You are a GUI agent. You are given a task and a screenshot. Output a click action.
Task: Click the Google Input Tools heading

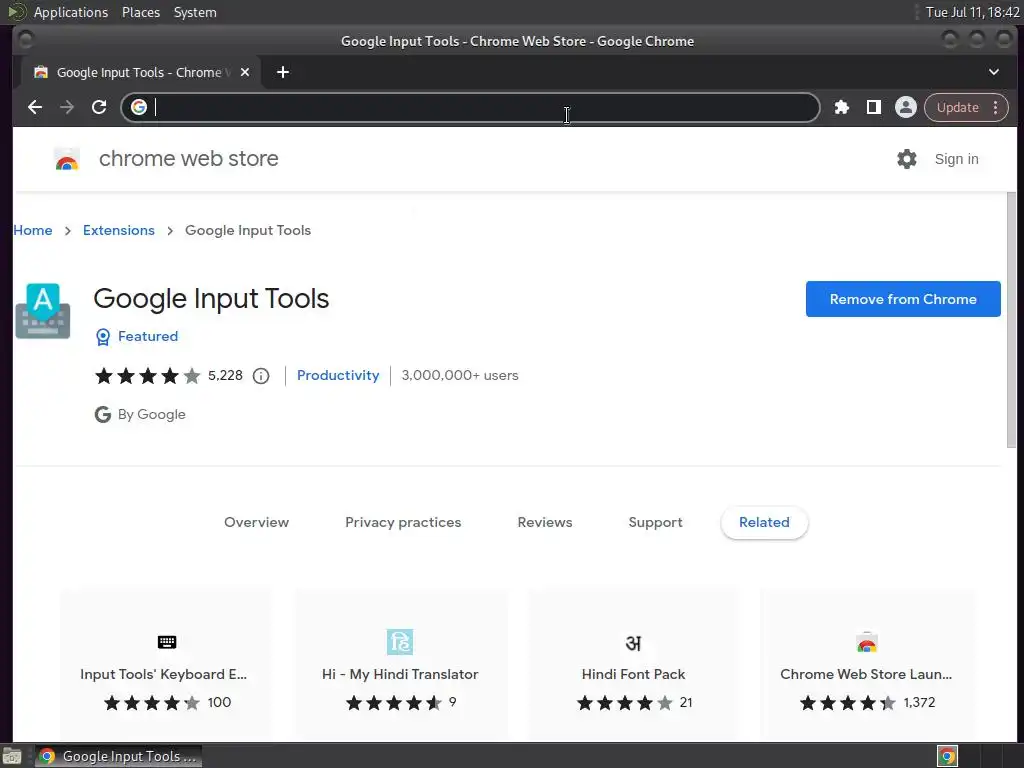[x=211, y=298]
